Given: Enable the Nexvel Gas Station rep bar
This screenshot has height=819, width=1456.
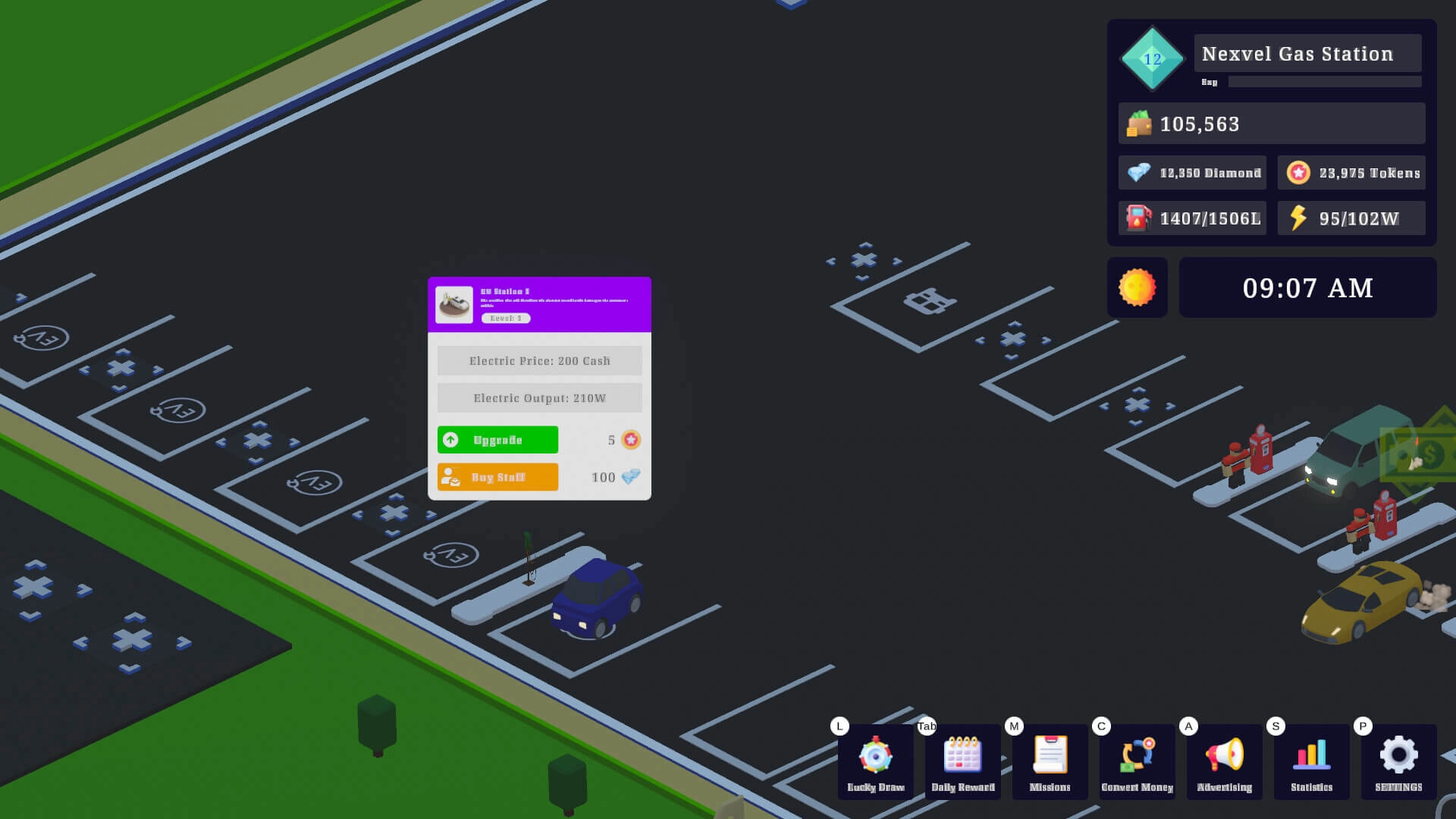Looking at the screenshot, I should tap(1320, 82).
